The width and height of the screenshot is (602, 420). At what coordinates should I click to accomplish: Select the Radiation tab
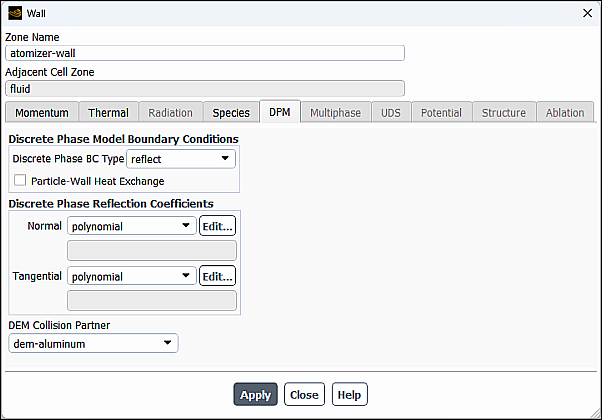click(170, 113)
